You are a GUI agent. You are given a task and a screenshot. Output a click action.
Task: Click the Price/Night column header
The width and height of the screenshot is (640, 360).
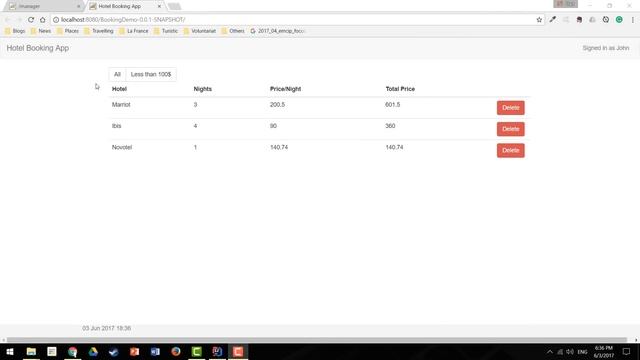click(x=285, y=89)
